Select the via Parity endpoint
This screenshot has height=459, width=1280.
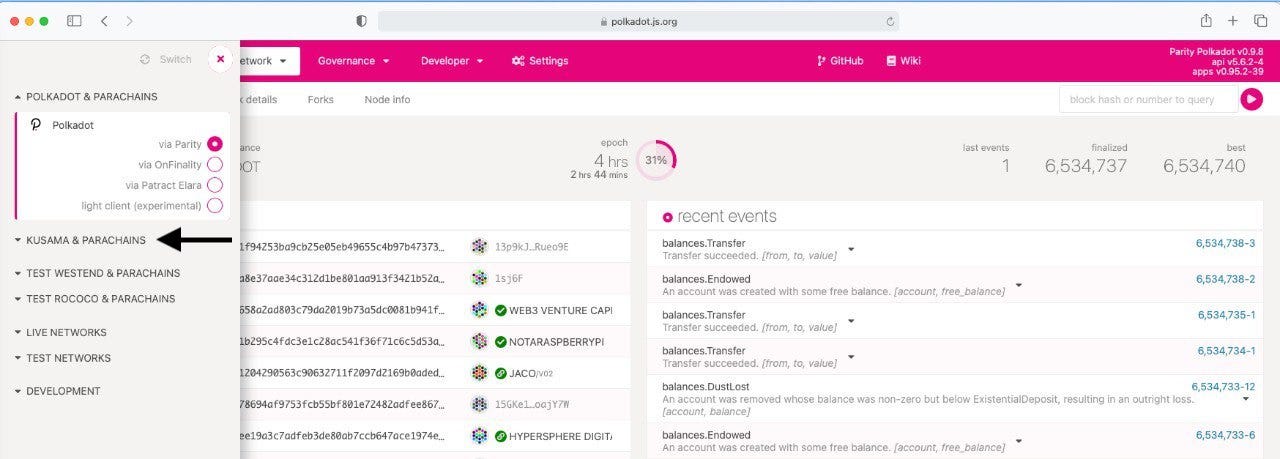[x=214, y=144]
